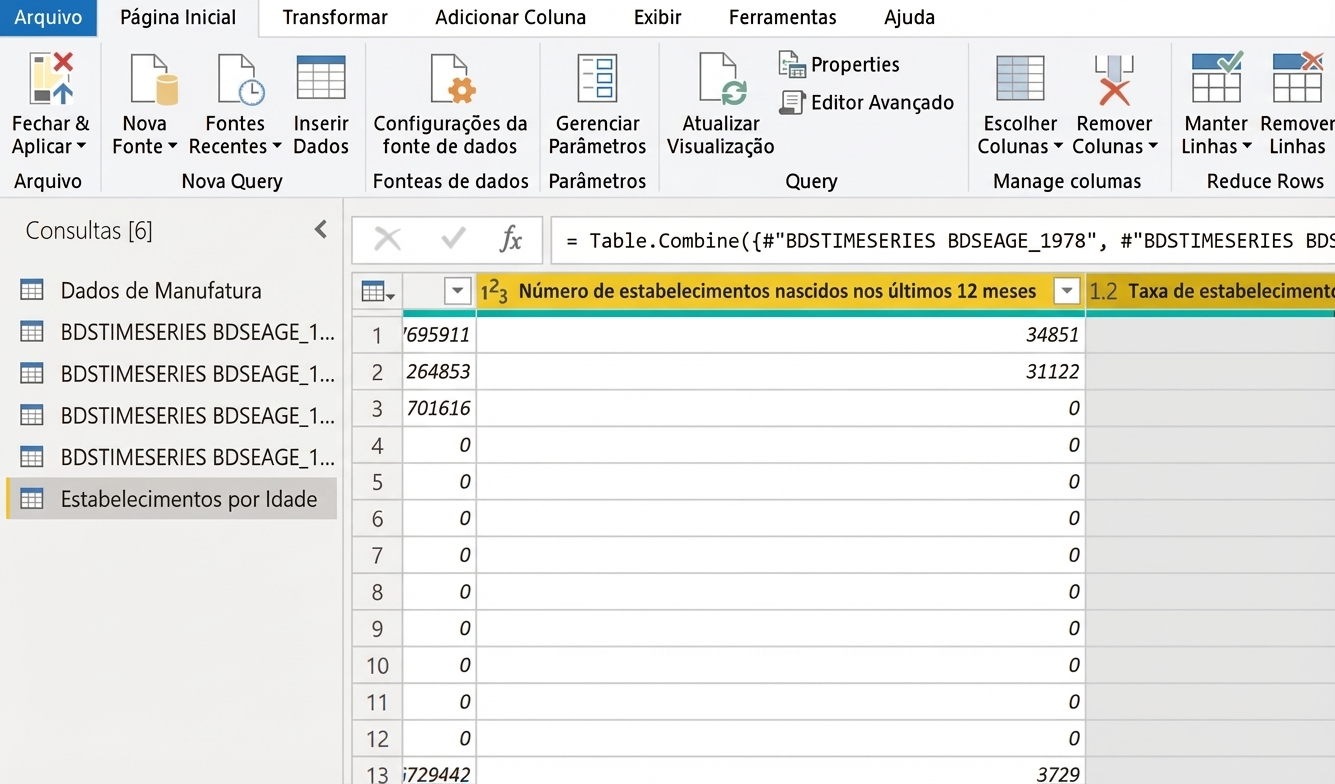This screenshot has width=1335, height=784.
Task: Expand the Fontes Recentes dropdown arrow
Action: pos(276,147)
